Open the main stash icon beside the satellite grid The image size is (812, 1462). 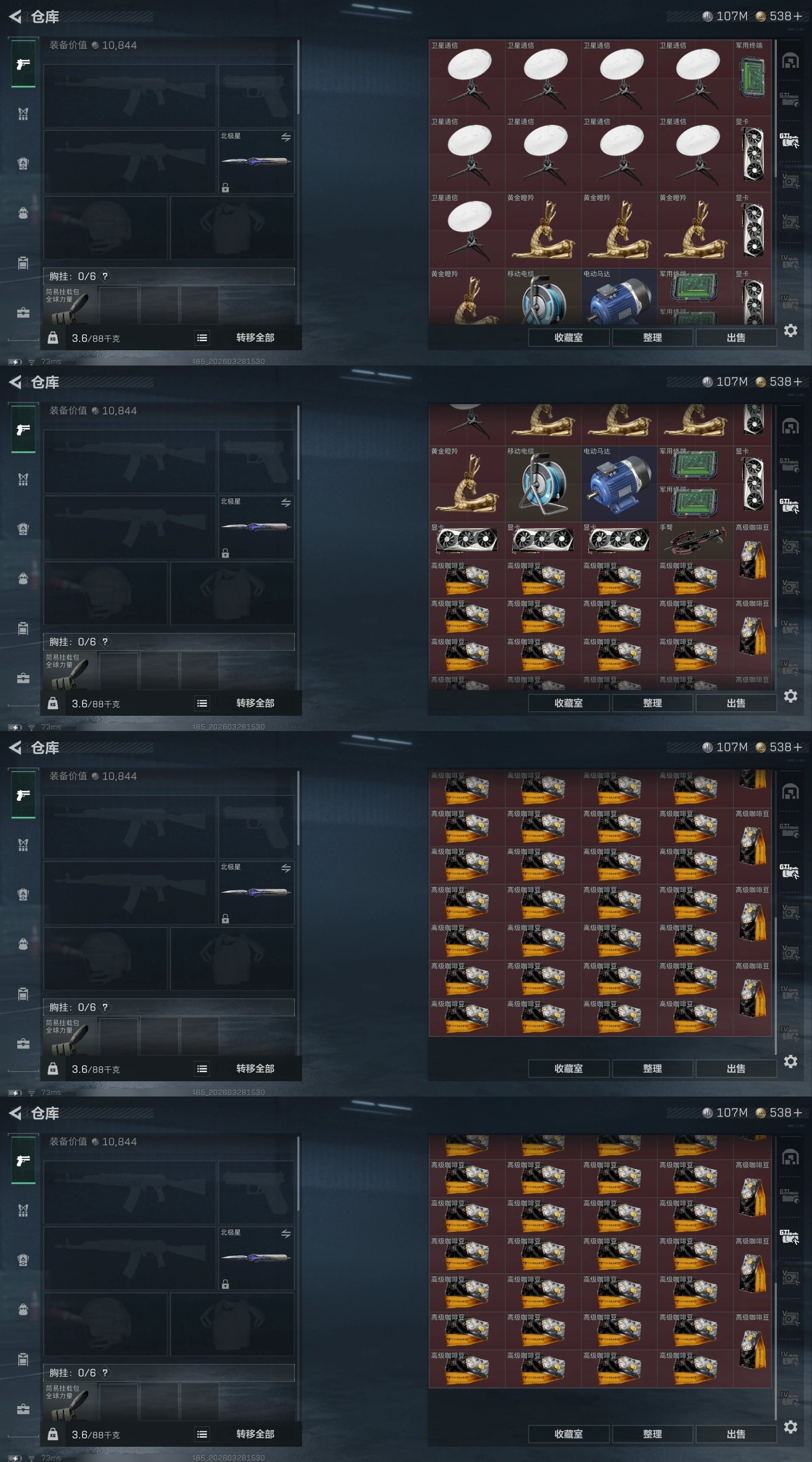791,61
